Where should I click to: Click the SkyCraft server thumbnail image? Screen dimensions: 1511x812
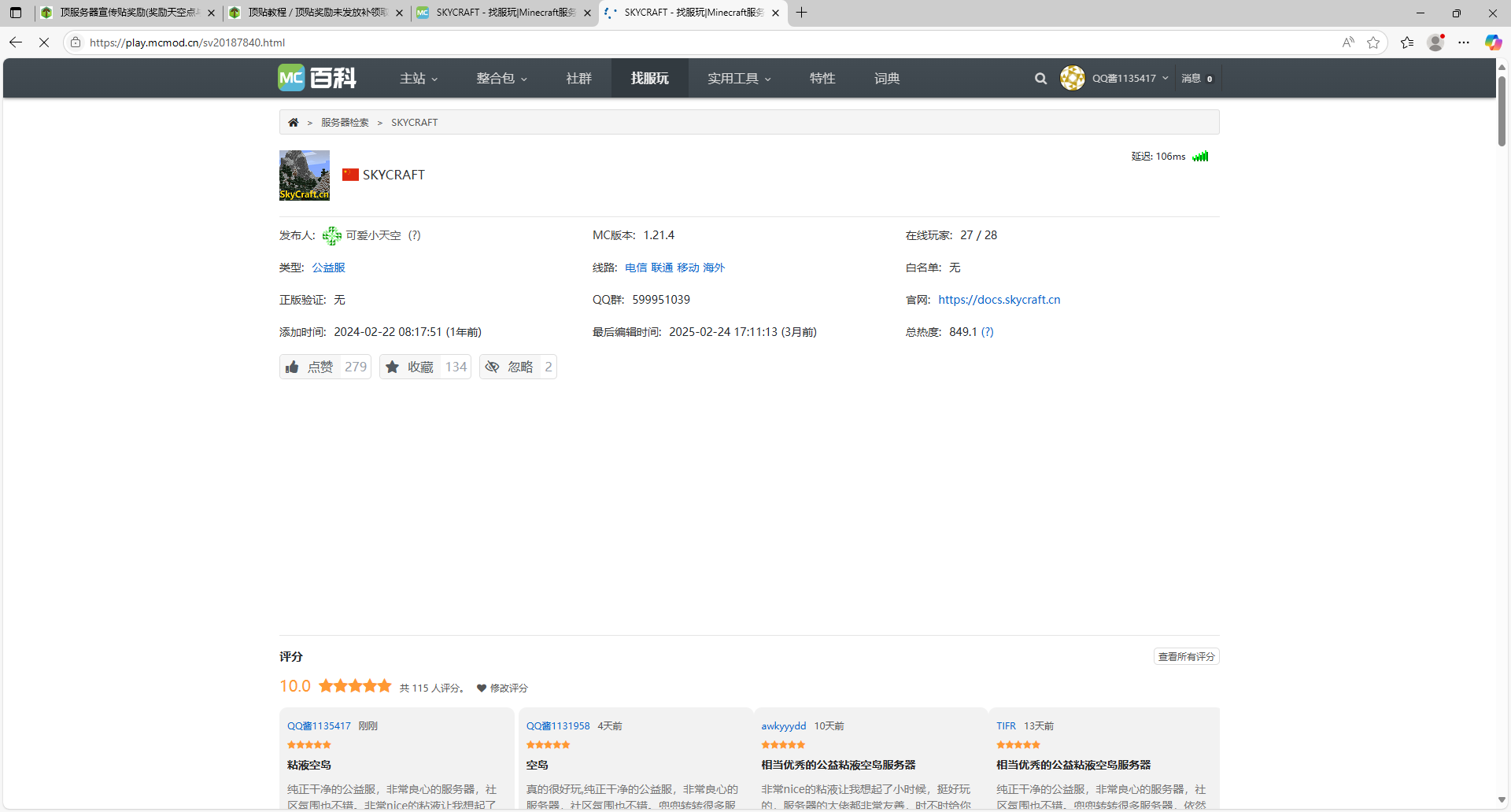point(305,175)
